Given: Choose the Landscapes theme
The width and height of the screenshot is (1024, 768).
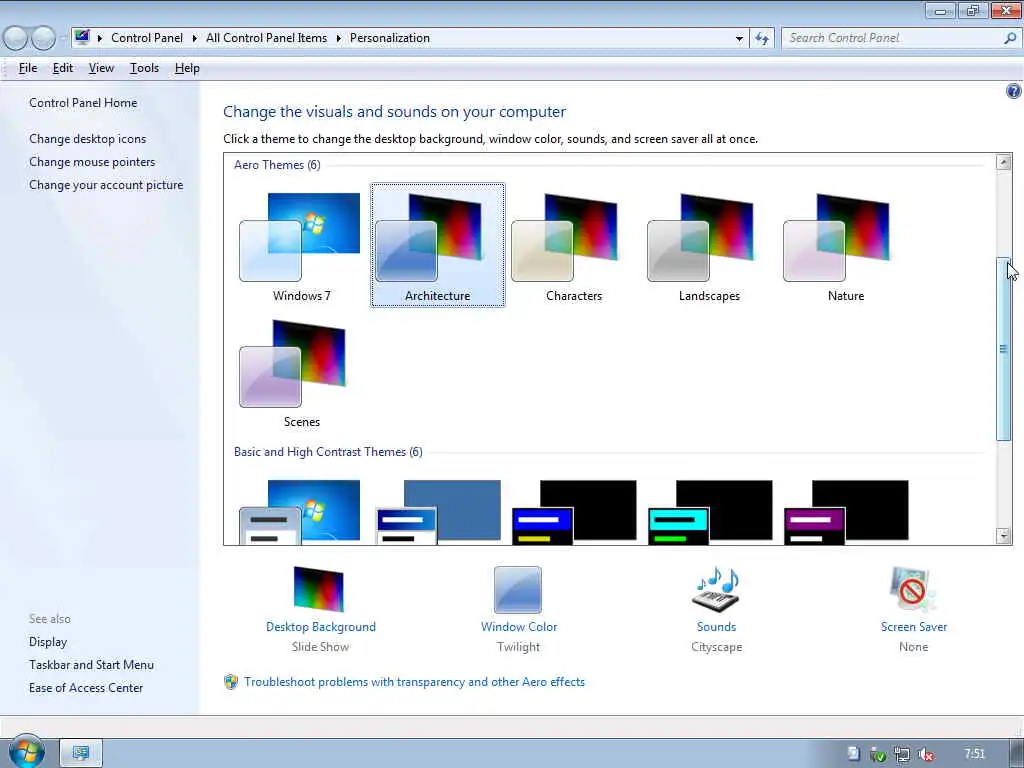Looking at the screenshot, I should 709,246.
